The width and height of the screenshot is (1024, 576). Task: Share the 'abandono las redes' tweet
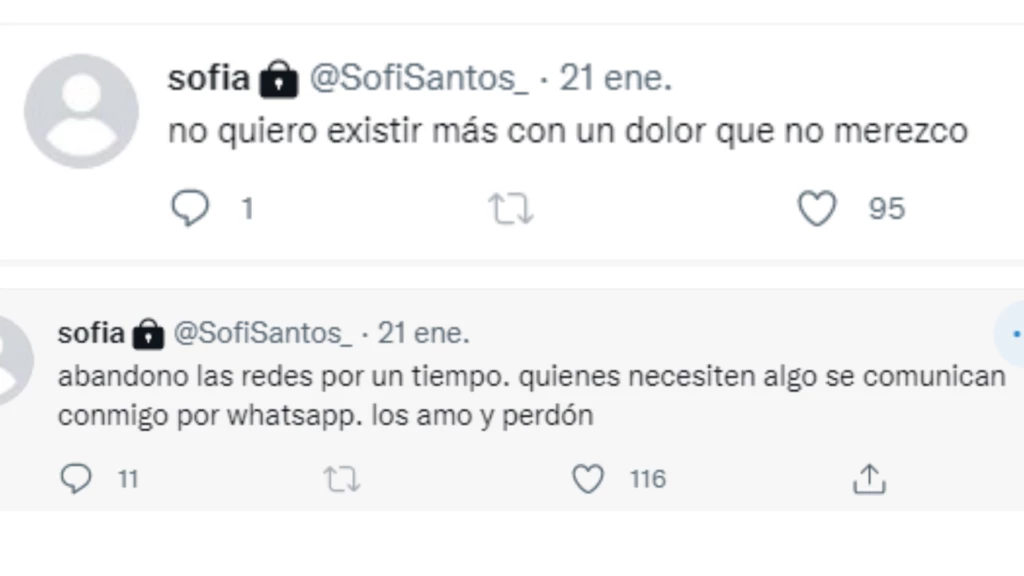[868, 480]
